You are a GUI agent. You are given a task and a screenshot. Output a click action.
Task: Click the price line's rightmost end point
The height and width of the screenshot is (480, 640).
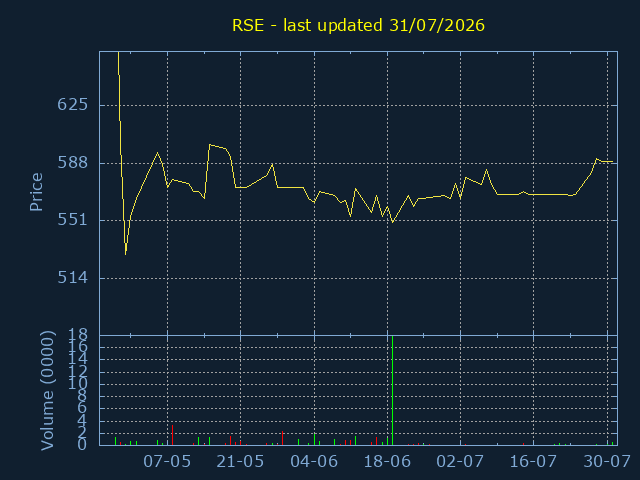(613, 162)
